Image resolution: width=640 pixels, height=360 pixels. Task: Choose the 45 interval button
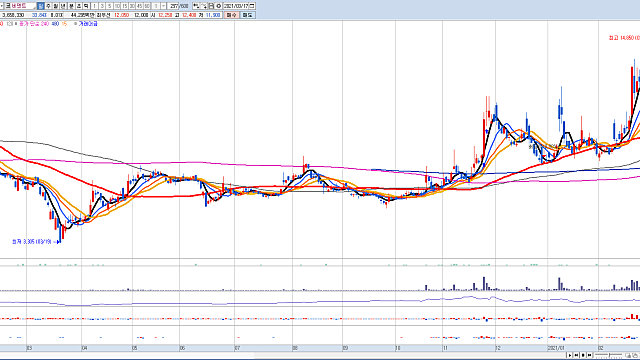point(140,6)
